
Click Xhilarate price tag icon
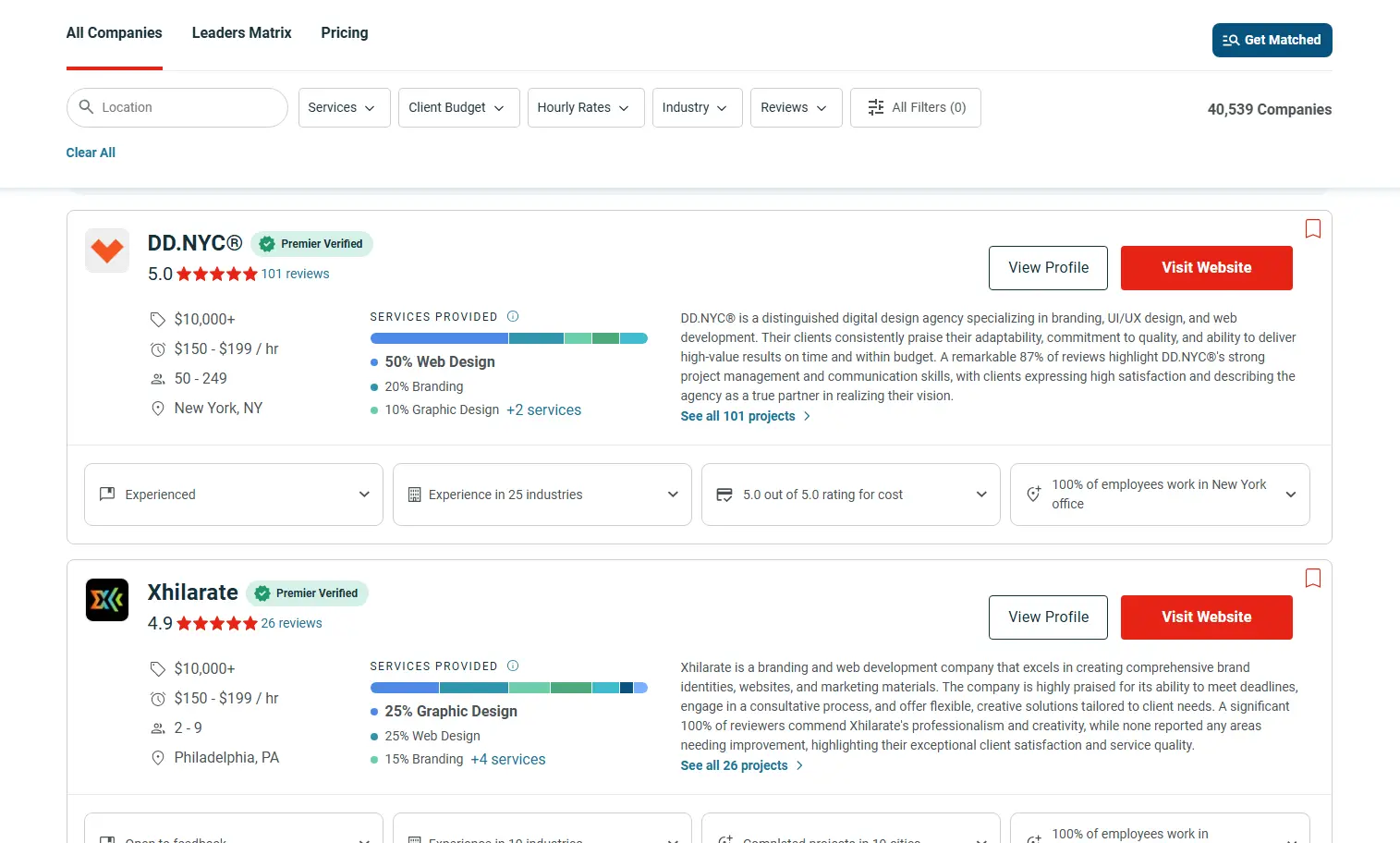click(158, 668)
